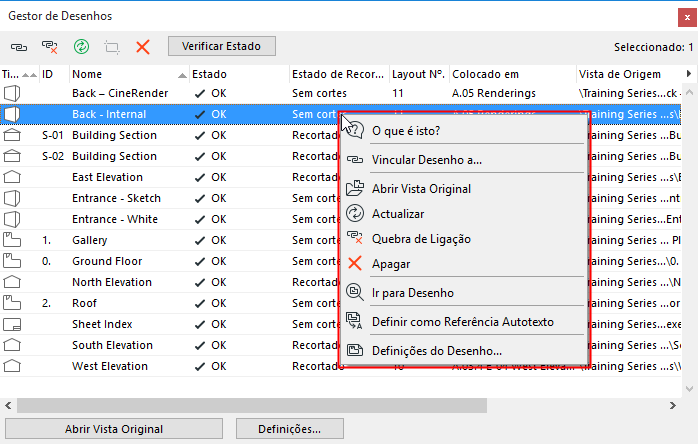Click the break link toolbar icon
Viewport: 698px width, 444px height.
[x=49, y=46]
